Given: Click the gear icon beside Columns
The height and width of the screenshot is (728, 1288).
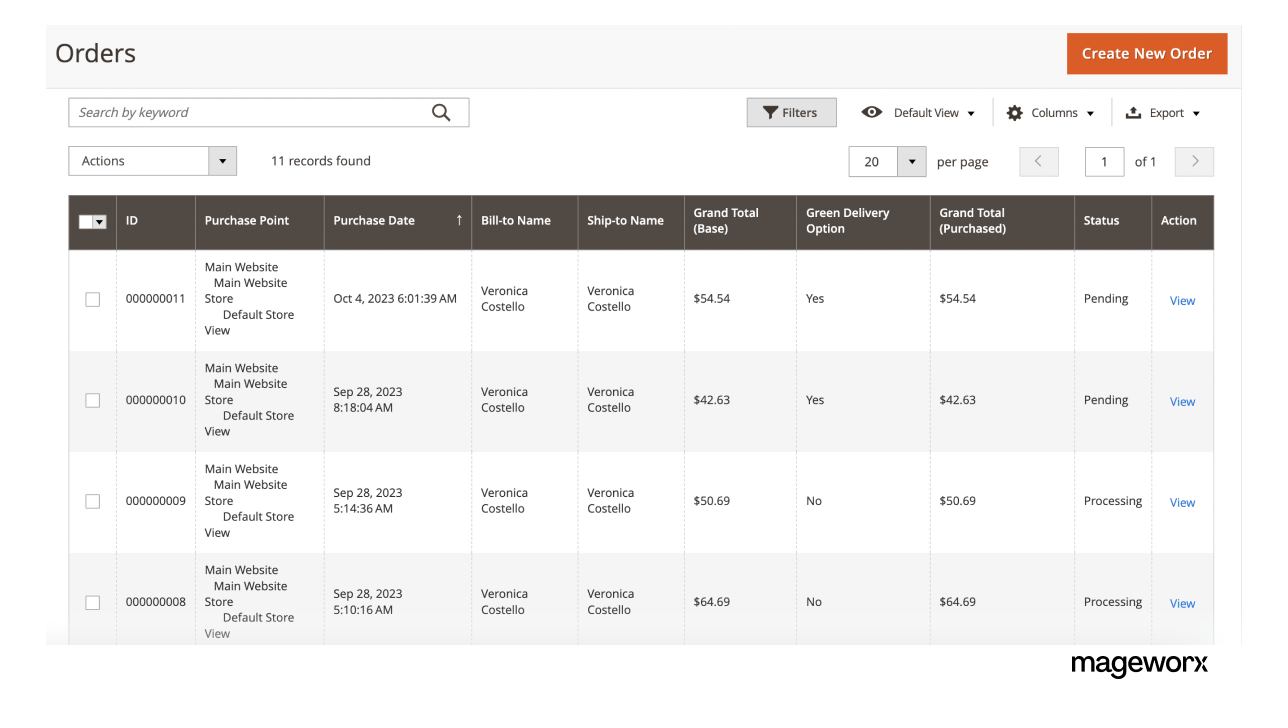Looking at the screenshot, I should (x=1014, y=112).
